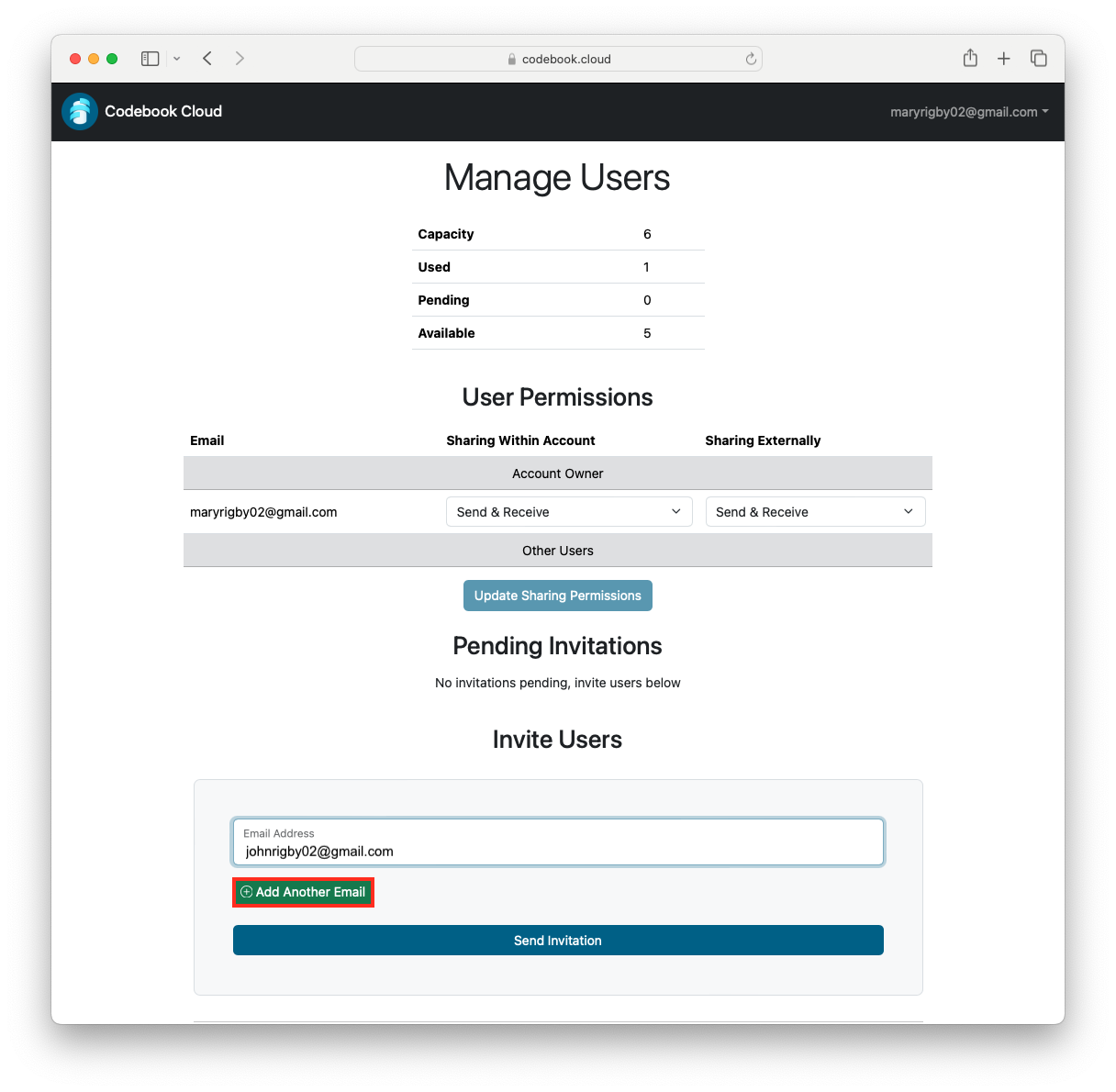Open a new browser tab with the plus icon
Image resolution: width=1116 pixels, height=1092 pixels.
coord(1004,58)
